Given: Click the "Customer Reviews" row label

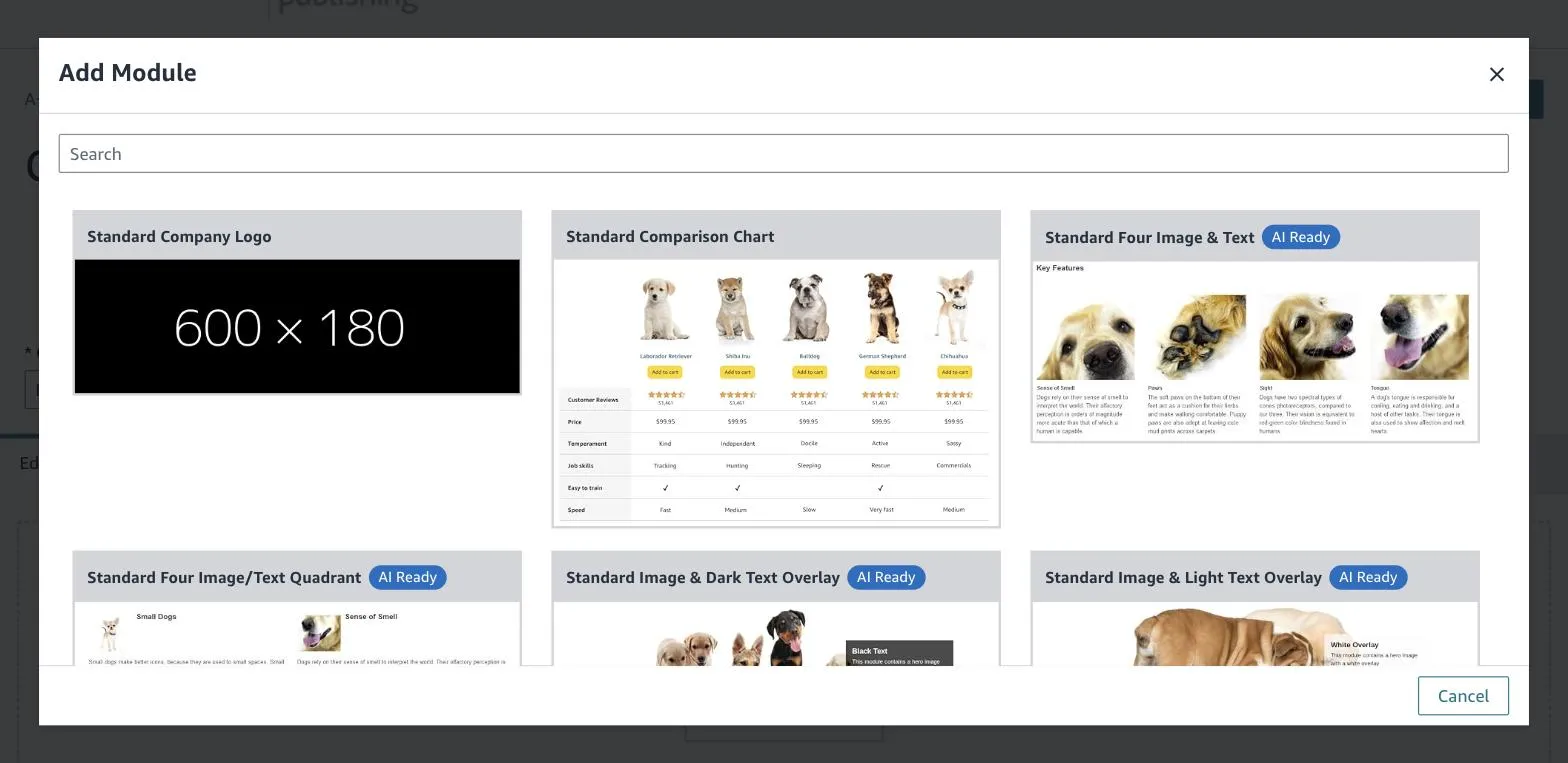Looking at the screenshot, I should click(x=593, y=400).
